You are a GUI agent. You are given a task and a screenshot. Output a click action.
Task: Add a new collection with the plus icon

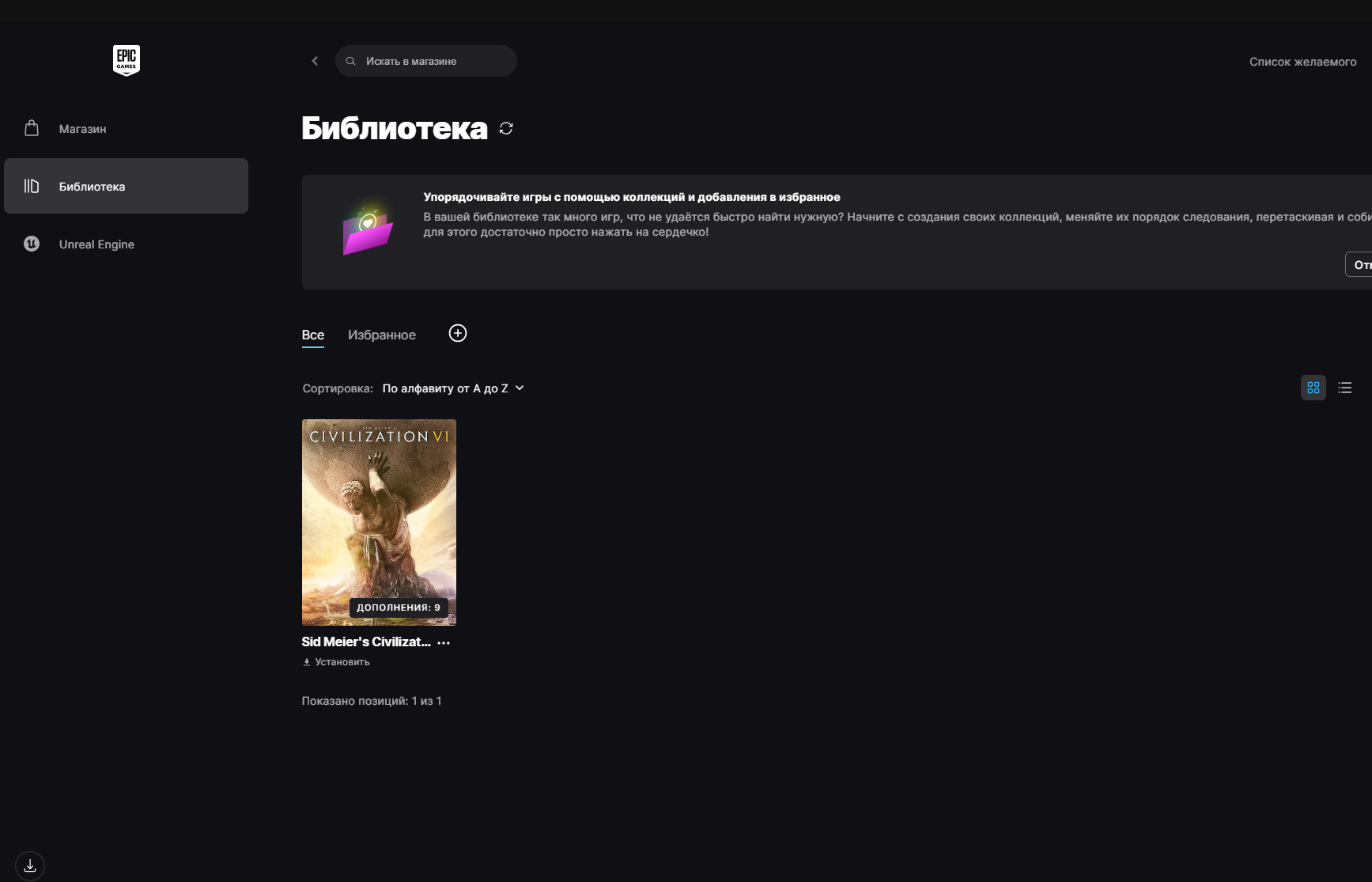click(458, 333)
